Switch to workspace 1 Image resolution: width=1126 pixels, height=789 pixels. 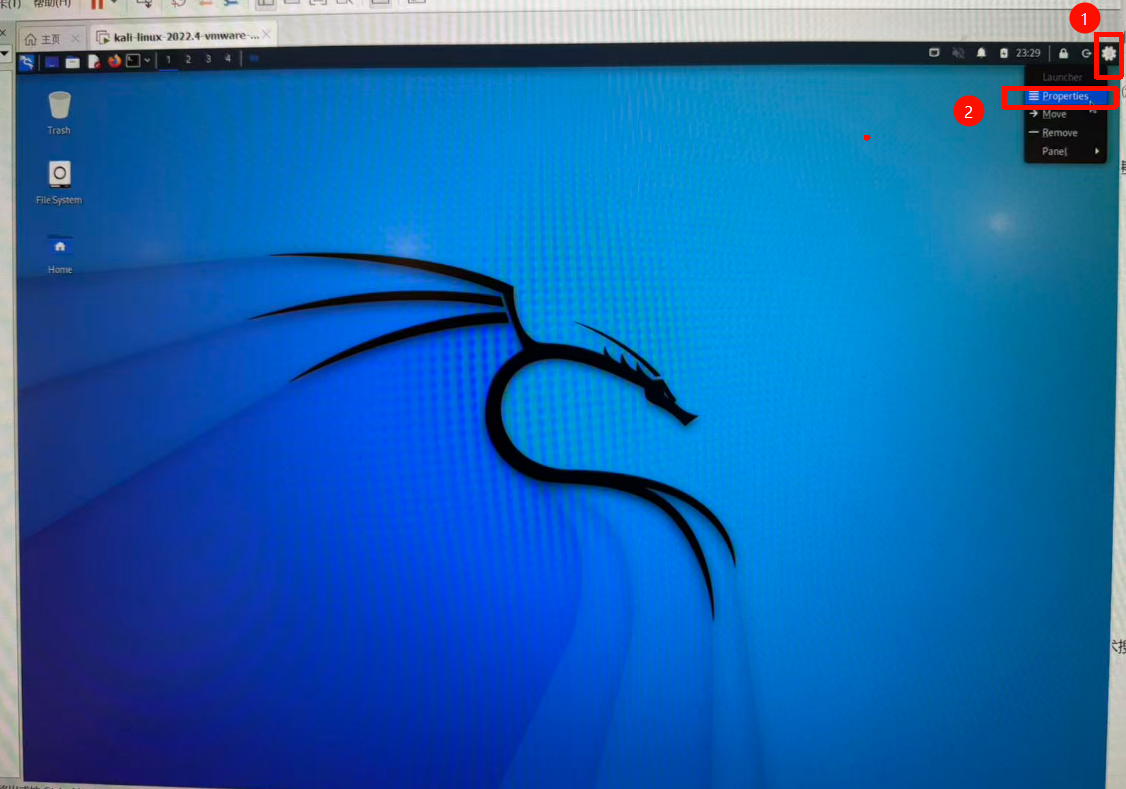click(169, 60)
